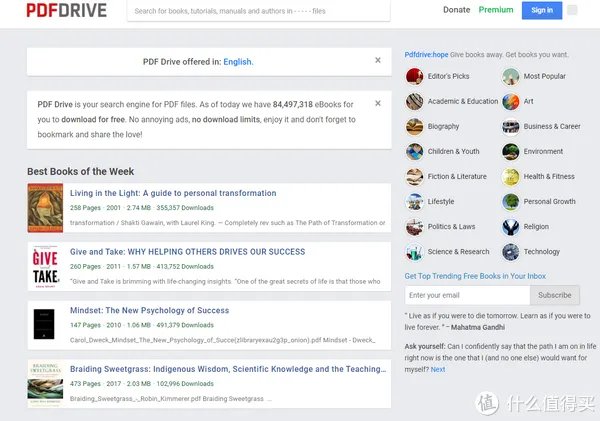
Task: Dismiss the language offer banner
Action: point(377,60)
